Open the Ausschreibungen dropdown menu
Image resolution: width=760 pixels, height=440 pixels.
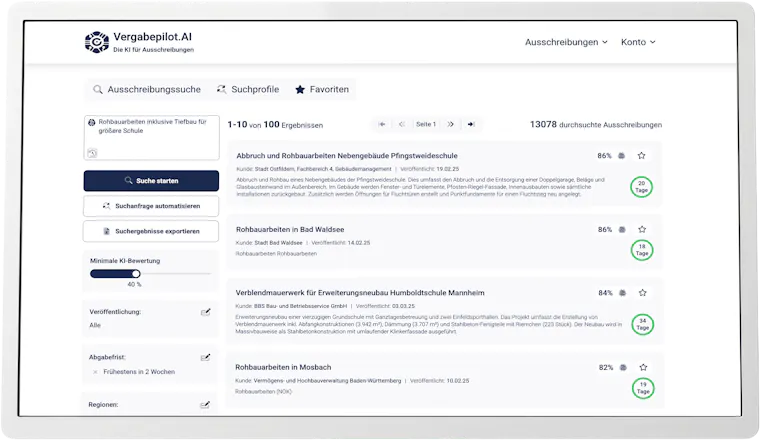coord(566,42)
